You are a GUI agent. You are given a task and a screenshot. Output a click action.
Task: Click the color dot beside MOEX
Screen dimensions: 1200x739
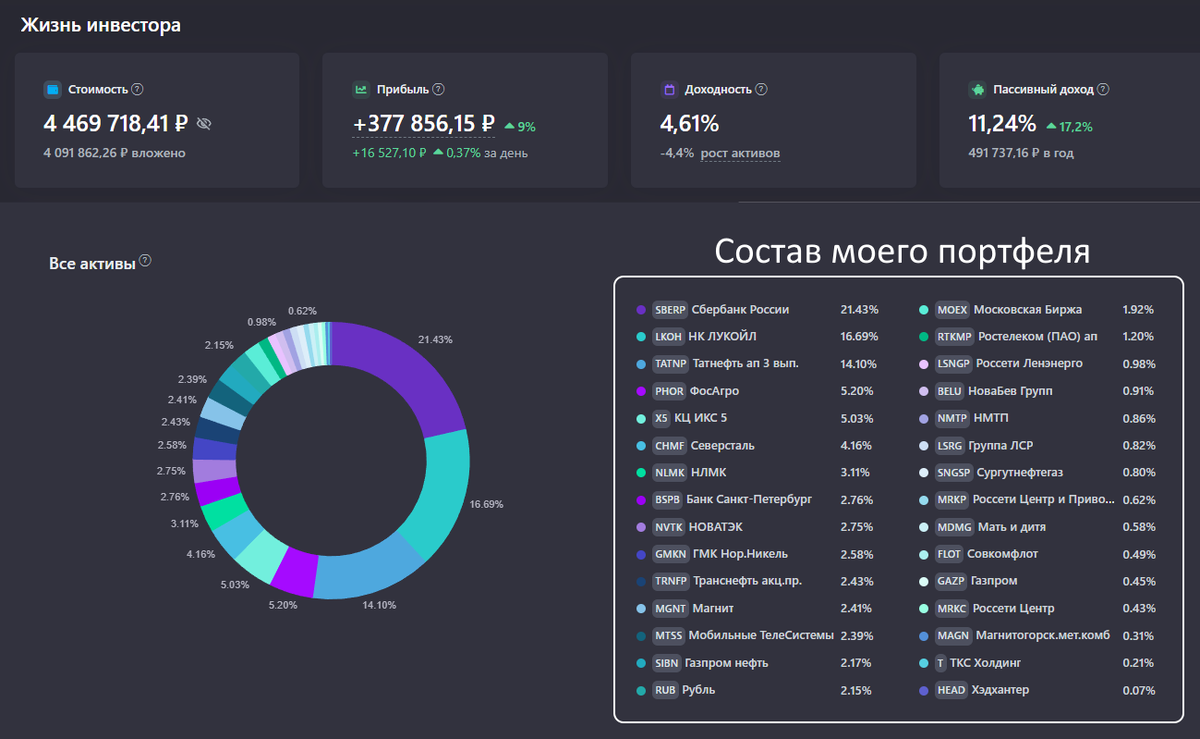coord(925,310)
